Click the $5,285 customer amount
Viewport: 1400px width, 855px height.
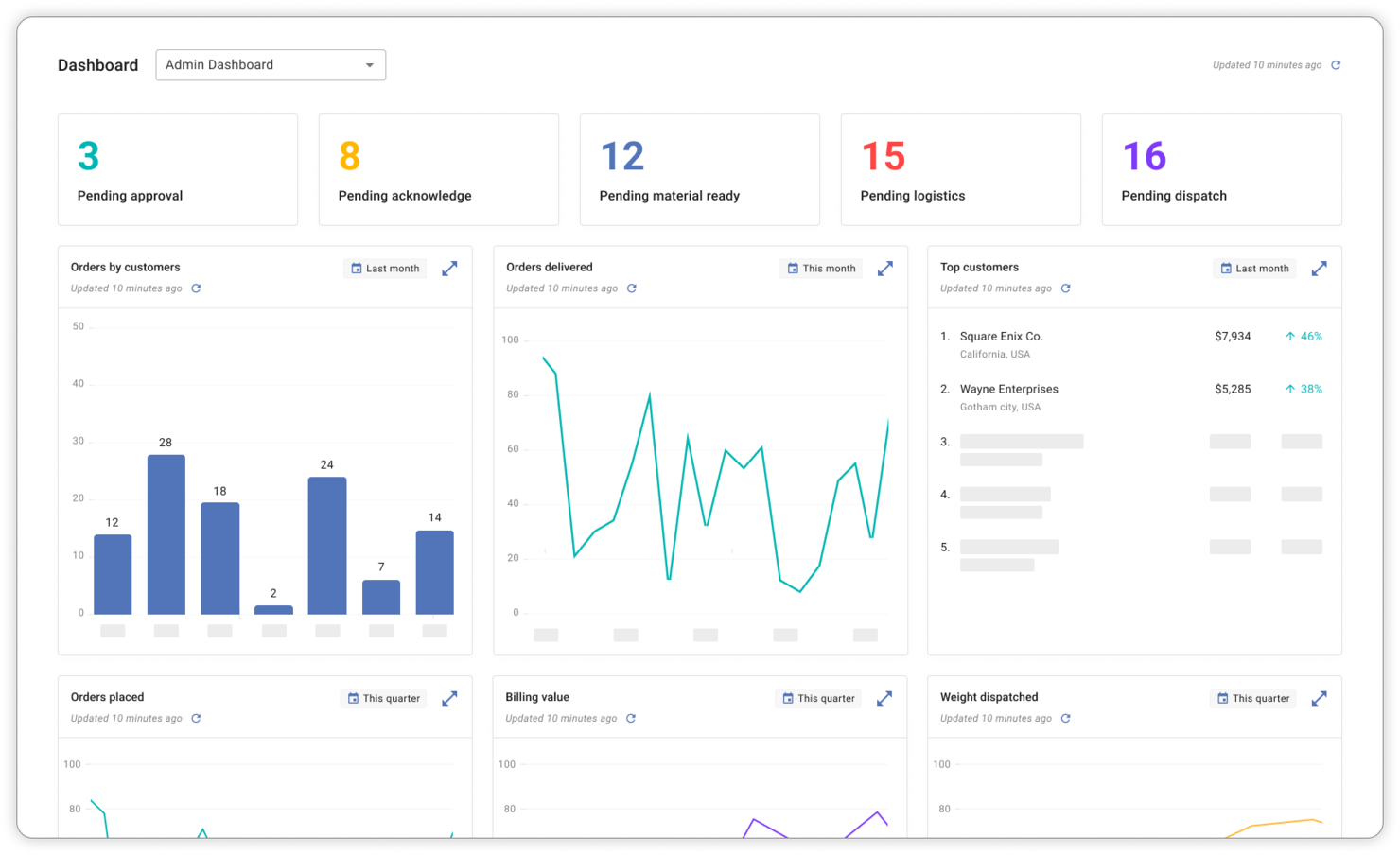pos(1233,390)
